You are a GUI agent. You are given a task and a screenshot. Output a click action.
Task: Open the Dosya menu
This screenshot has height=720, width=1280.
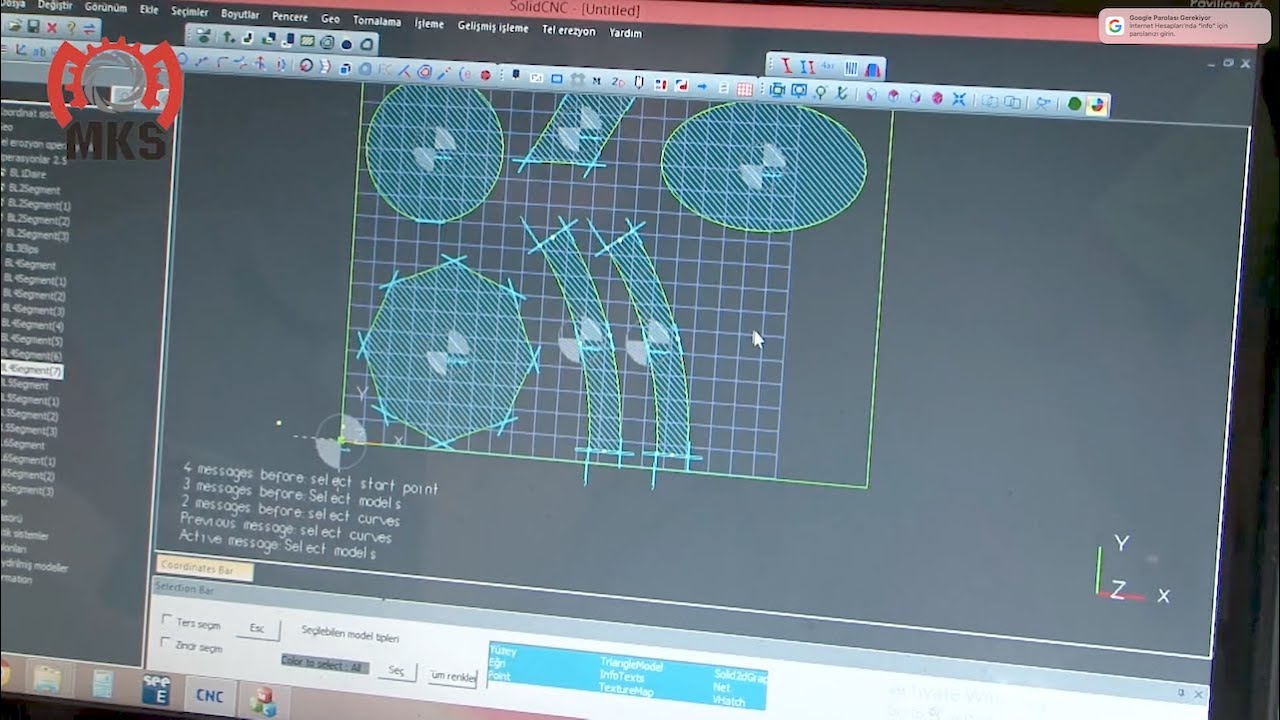14,3
